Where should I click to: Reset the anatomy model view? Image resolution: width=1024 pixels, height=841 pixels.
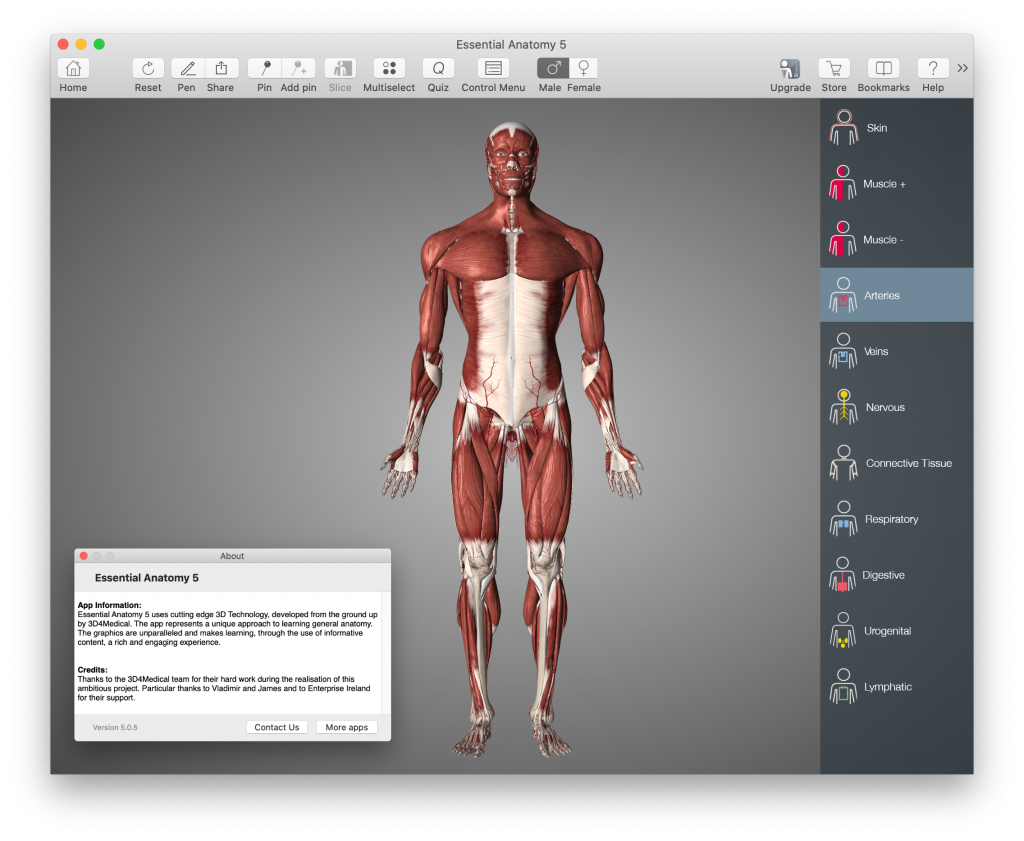tap(148, 69)
